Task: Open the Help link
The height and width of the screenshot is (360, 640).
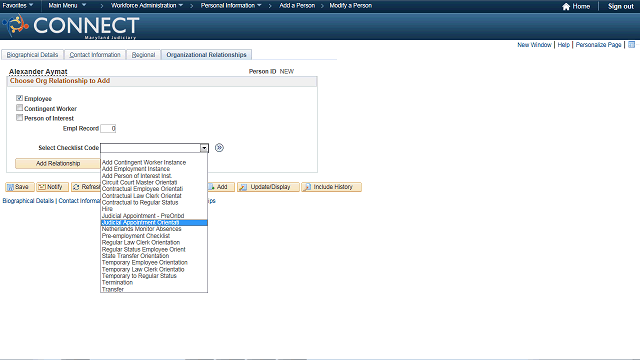Action: click(x=564, y=44)
